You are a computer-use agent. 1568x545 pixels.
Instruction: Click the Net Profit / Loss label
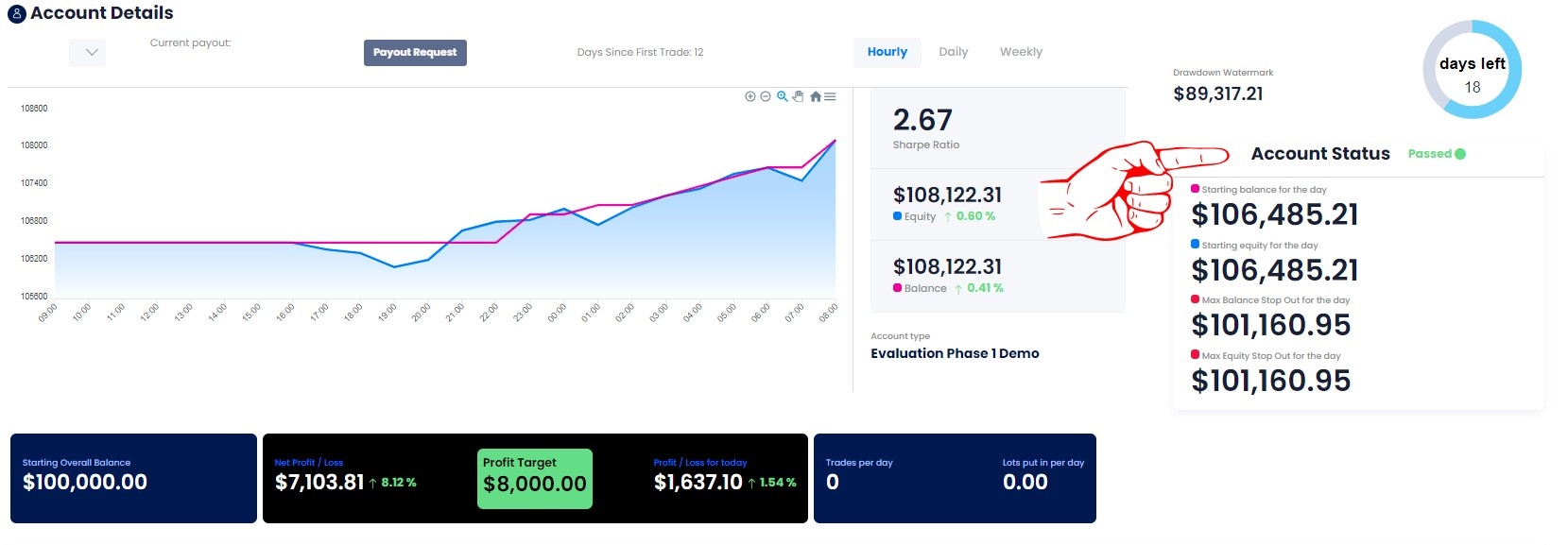pos(308,463)
